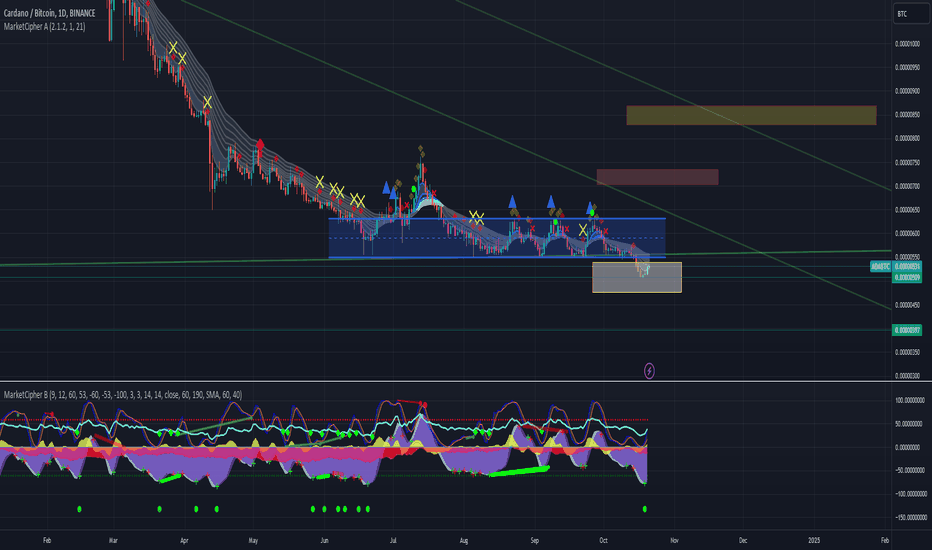Image resolution: width=932 pixels, height=550 pixels.
Task: Click the -150.00000000 oscillator scale label
Action: (x=909, y=517)
